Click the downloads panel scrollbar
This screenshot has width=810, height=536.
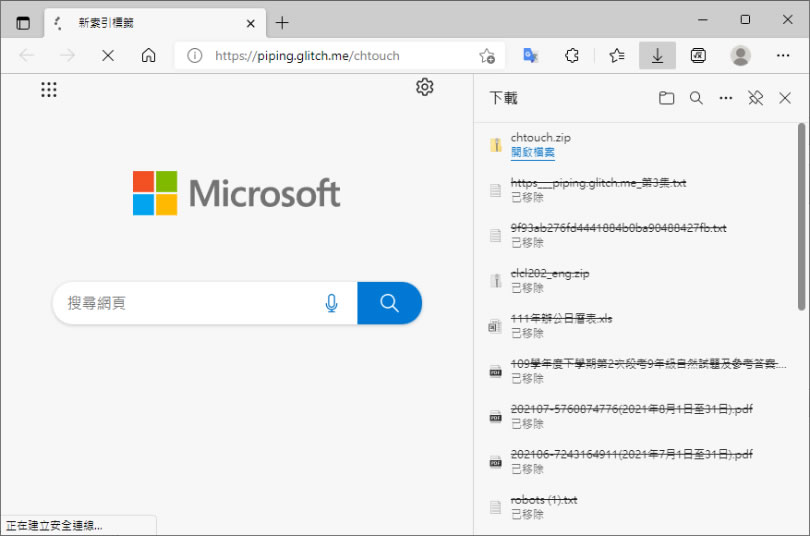tap(801, 217)
